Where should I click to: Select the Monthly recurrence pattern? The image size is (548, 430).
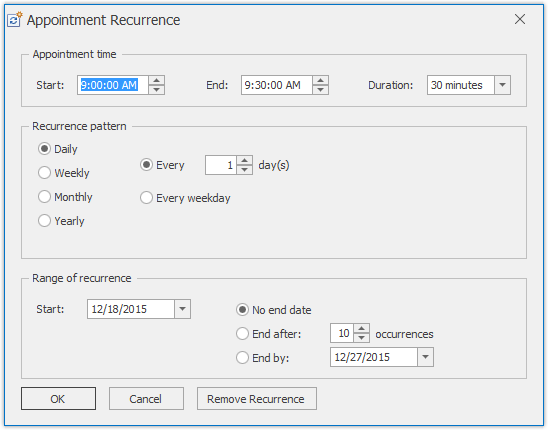(x=65, y=197)
